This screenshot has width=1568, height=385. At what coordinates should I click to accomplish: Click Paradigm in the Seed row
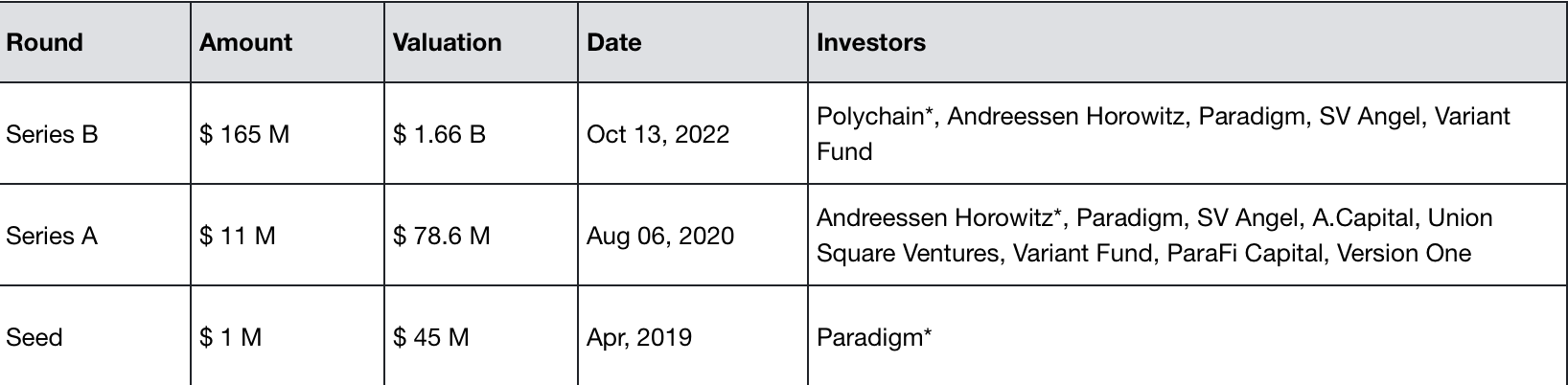870,337
